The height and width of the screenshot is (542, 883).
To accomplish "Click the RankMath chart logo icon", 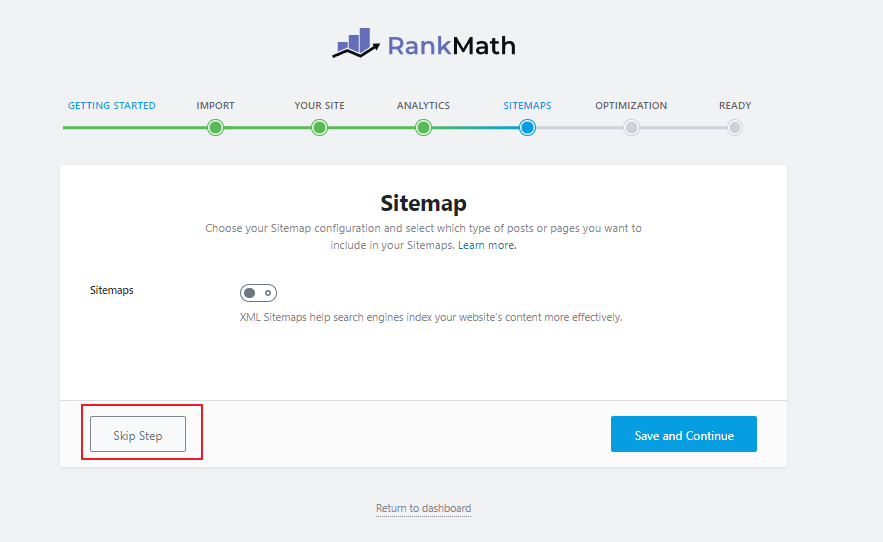I will pos(356,44).
